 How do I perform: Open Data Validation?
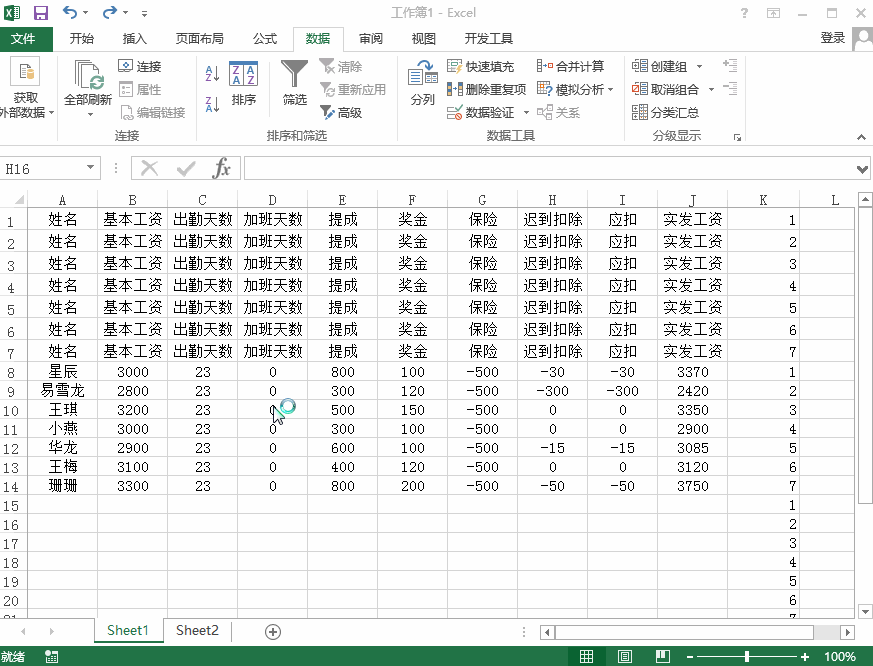[482, 112]
